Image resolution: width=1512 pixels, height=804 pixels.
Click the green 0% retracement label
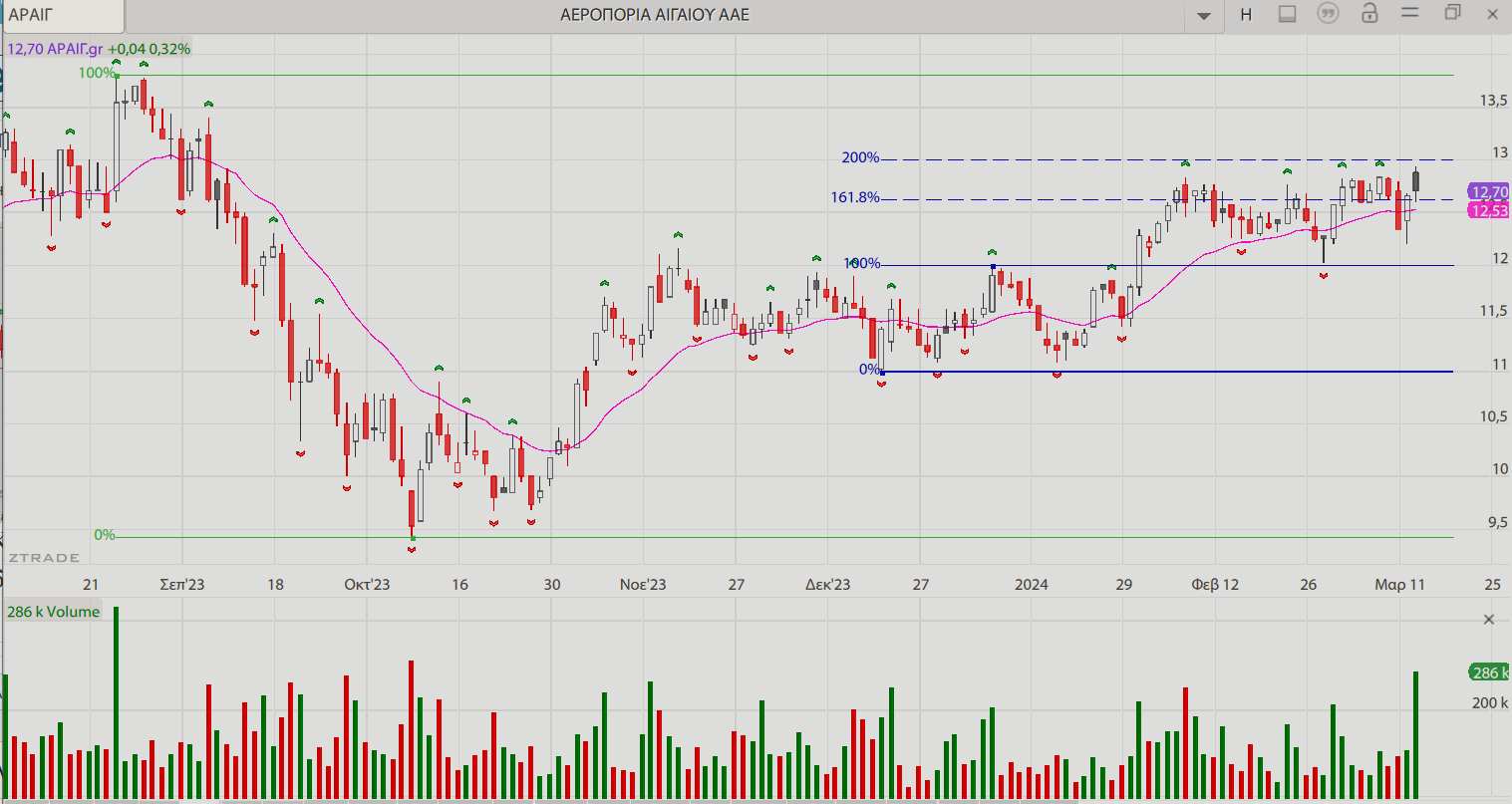coord(105,535)
